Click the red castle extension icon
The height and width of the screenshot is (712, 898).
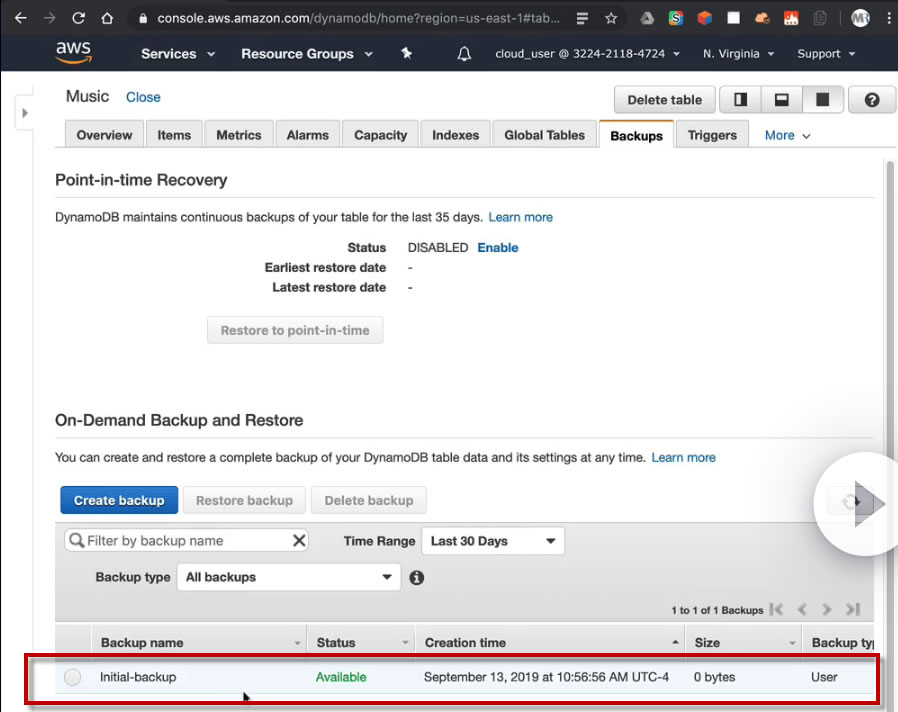point(791,18)
